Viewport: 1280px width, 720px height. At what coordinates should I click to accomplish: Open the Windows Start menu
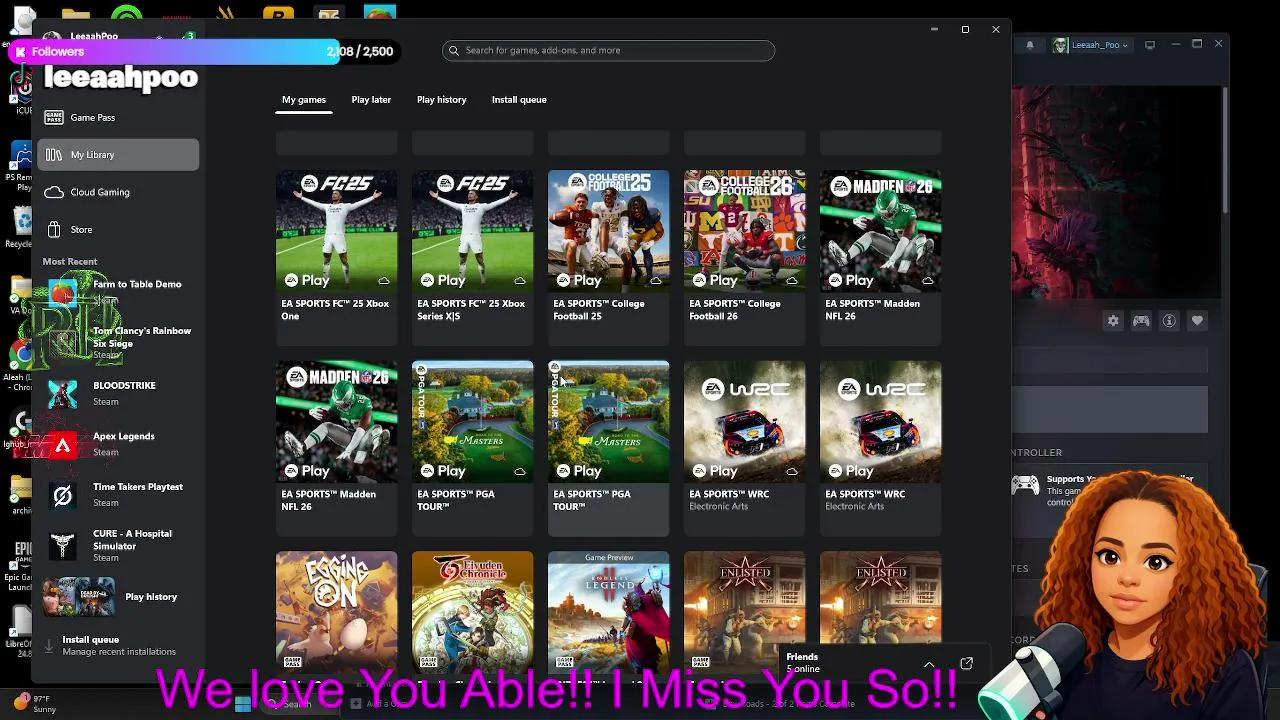tap(243, 704)
